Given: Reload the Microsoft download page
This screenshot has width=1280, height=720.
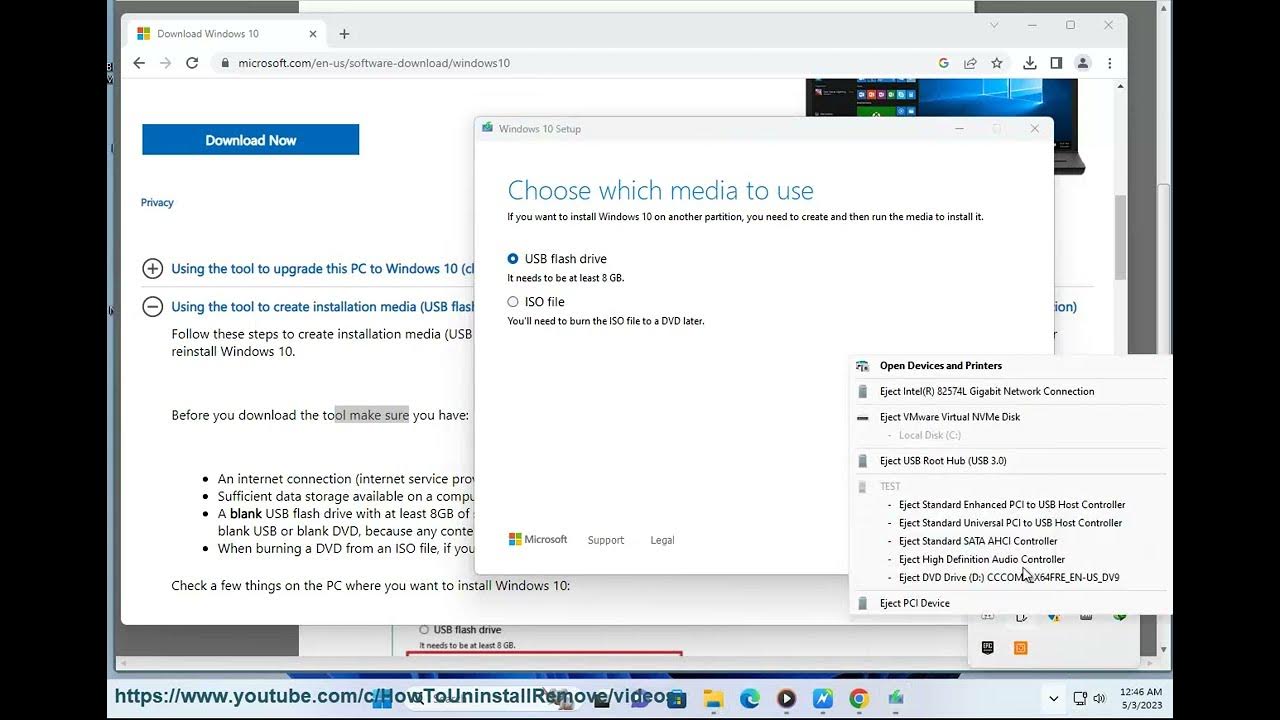Looking at the screenshot, I should tap(193, 63).
